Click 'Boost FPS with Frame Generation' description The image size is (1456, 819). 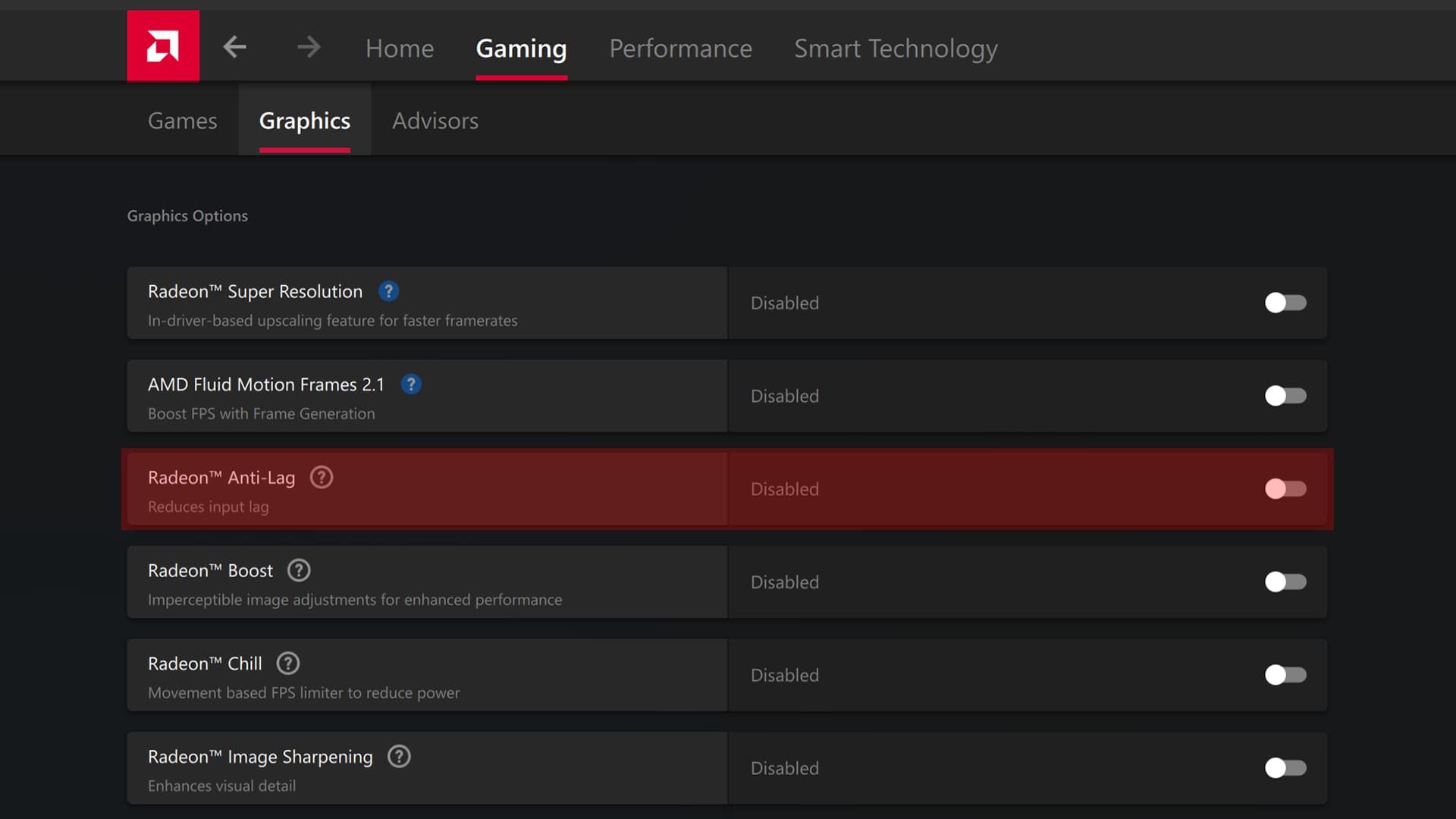262,414
